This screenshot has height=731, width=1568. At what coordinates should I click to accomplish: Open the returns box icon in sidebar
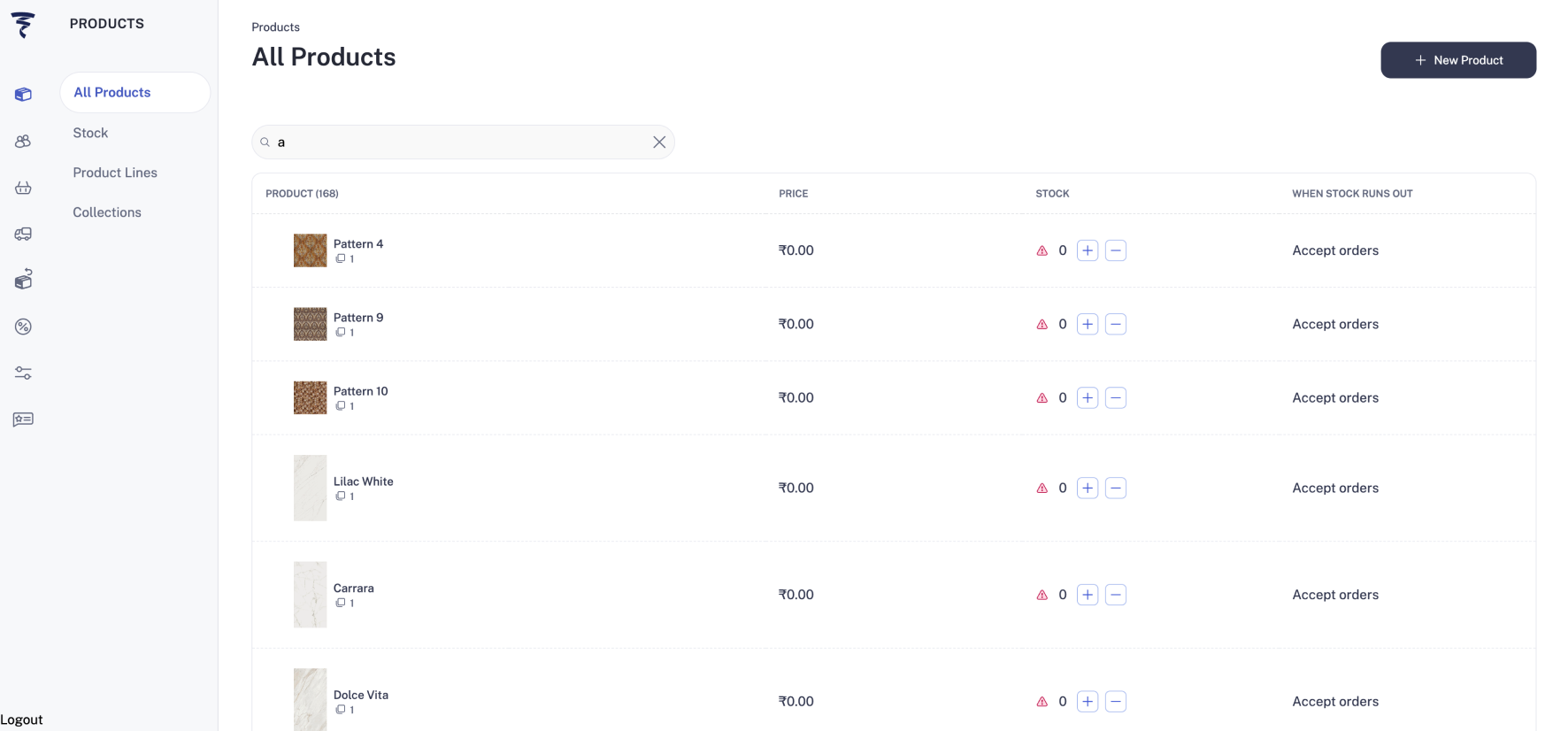point(23,280)
